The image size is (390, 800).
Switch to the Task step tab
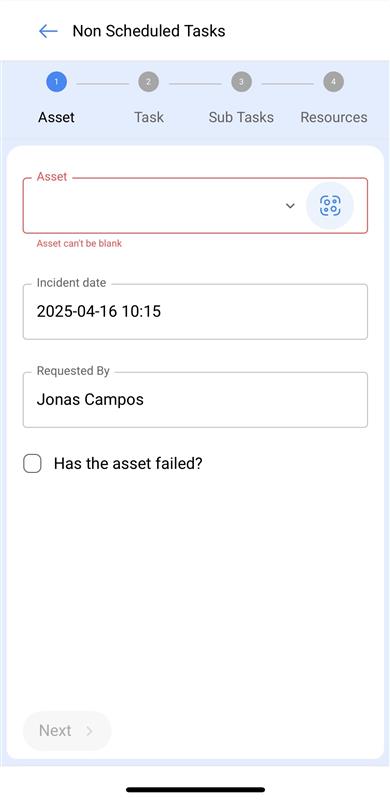149,117
